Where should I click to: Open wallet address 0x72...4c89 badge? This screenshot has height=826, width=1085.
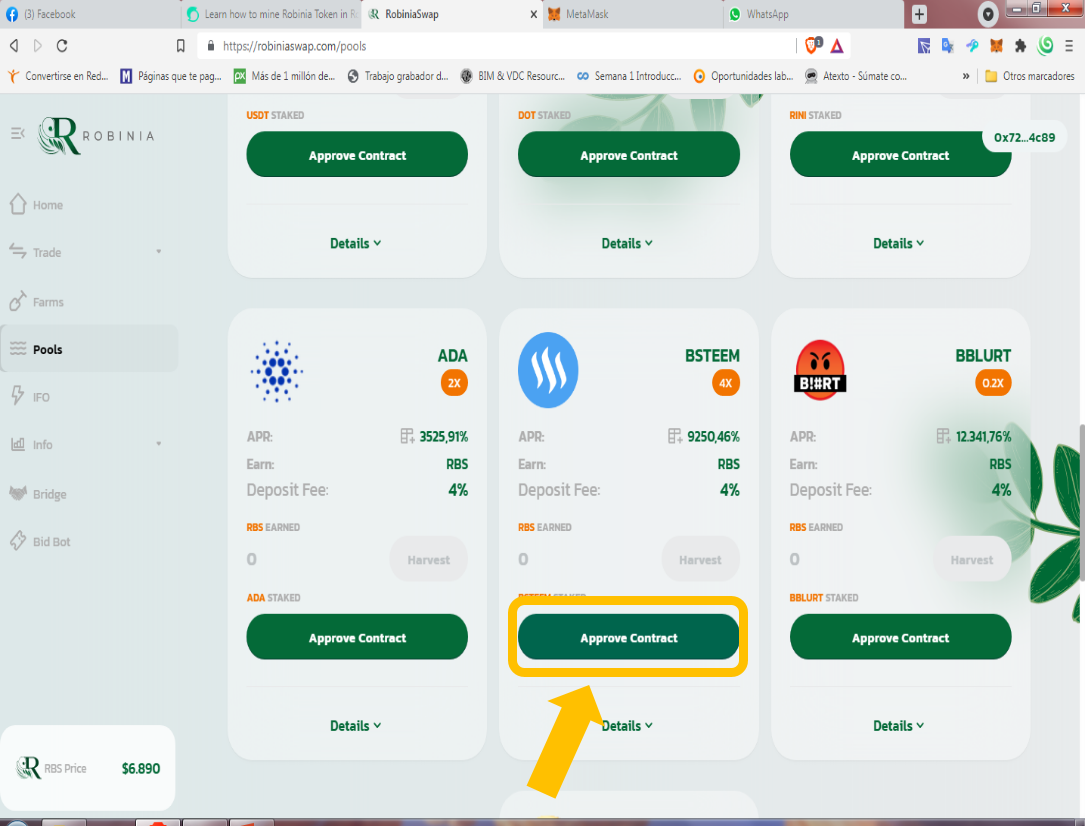coord(1024,138)
